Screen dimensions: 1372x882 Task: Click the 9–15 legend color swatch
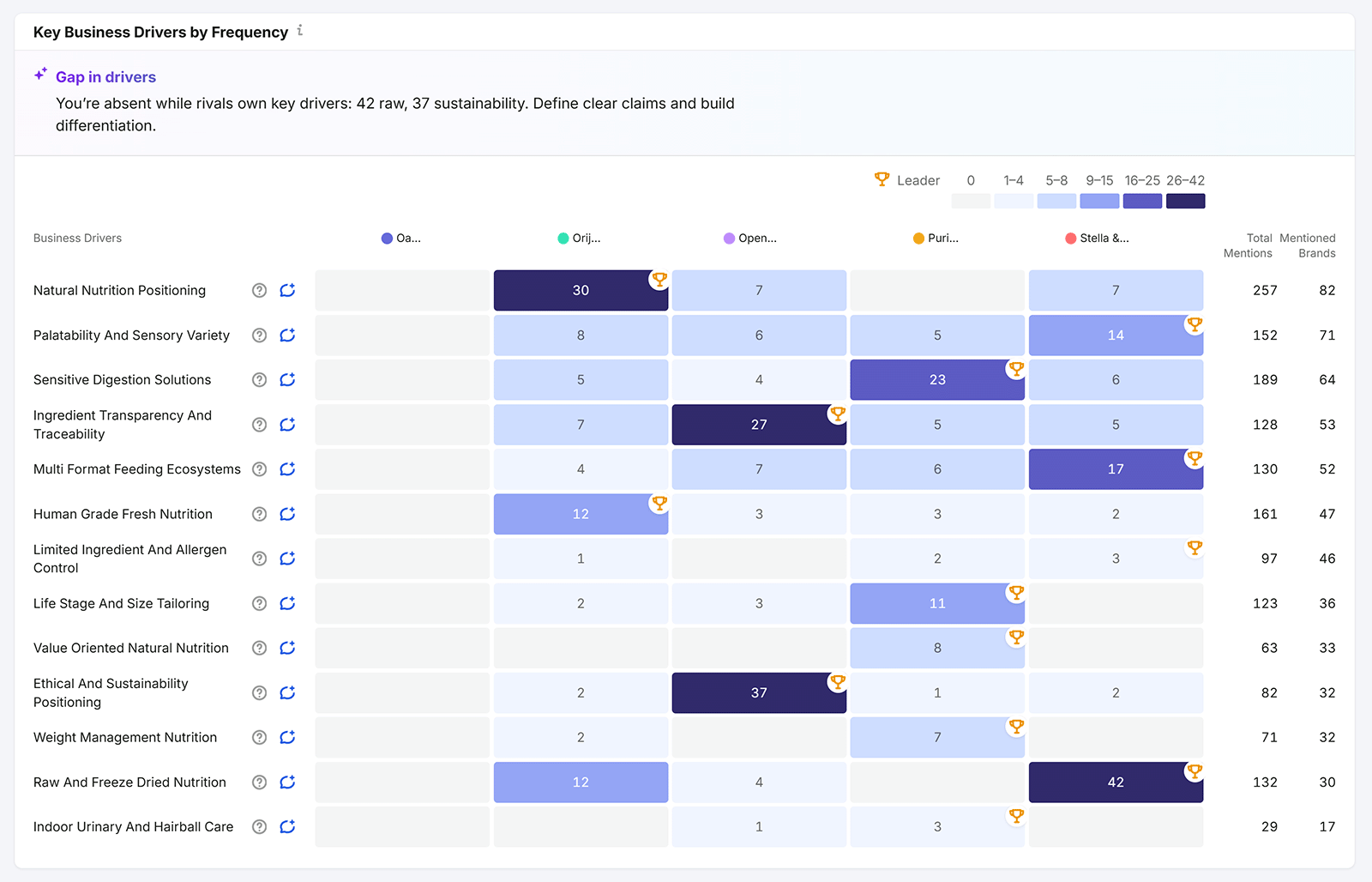pyautogui.click(x=1099, y=201)
